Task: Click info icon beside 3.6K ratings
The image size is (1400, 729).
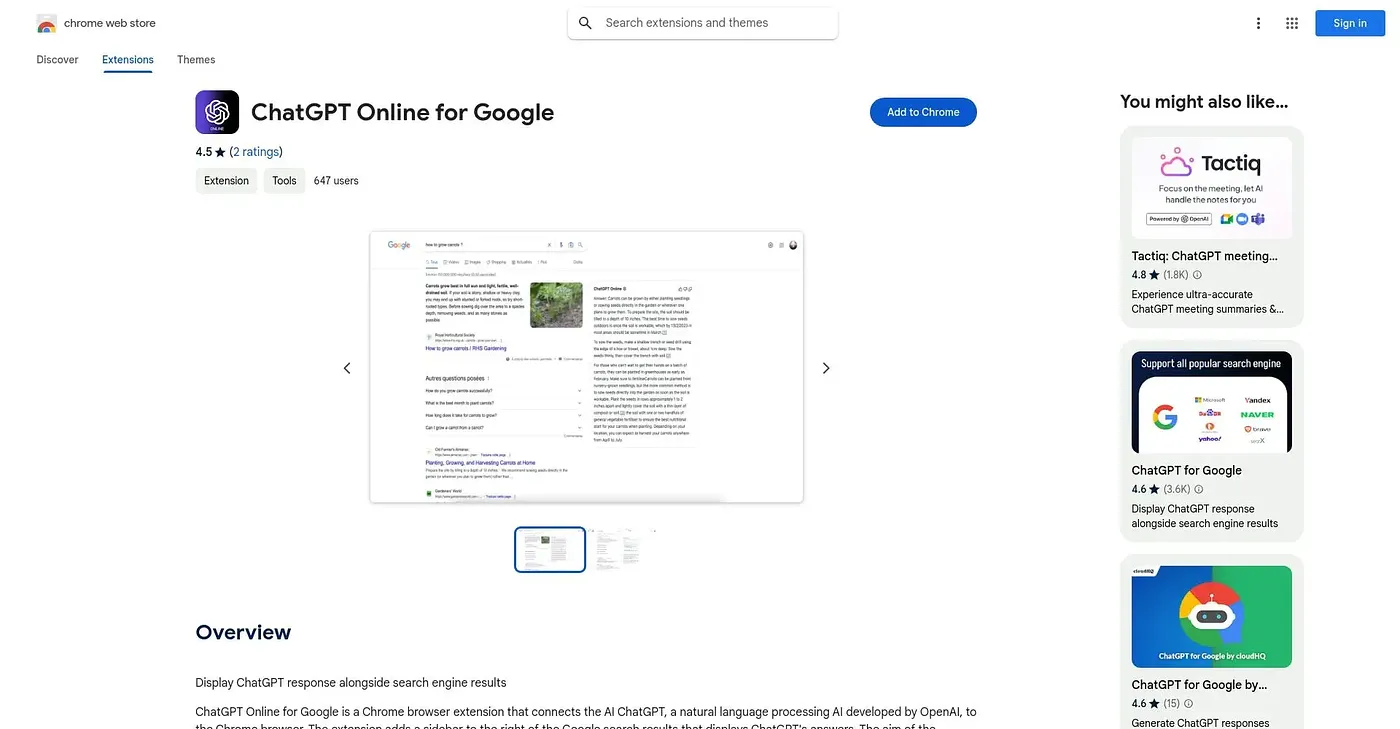Action: coord(1198,490)
